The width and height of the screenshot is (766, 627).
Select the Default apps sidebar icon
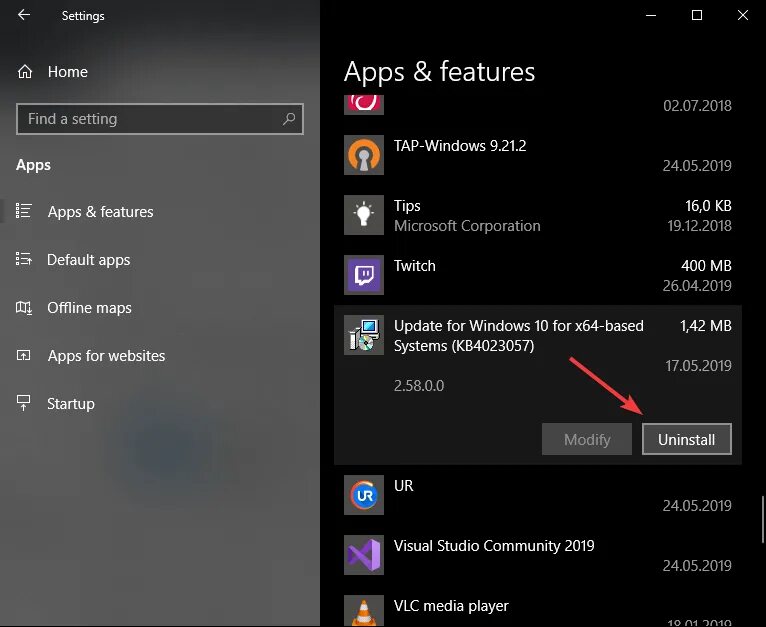23,259
